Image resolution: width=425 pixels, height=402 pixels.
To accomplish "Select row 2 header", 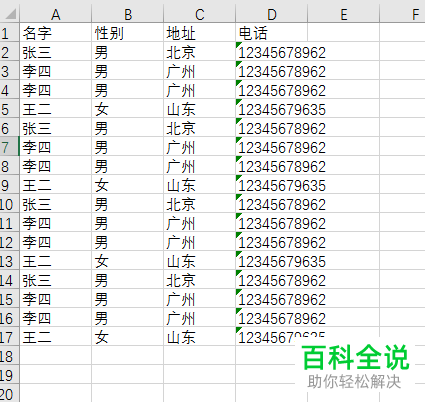I will (9, 52).
